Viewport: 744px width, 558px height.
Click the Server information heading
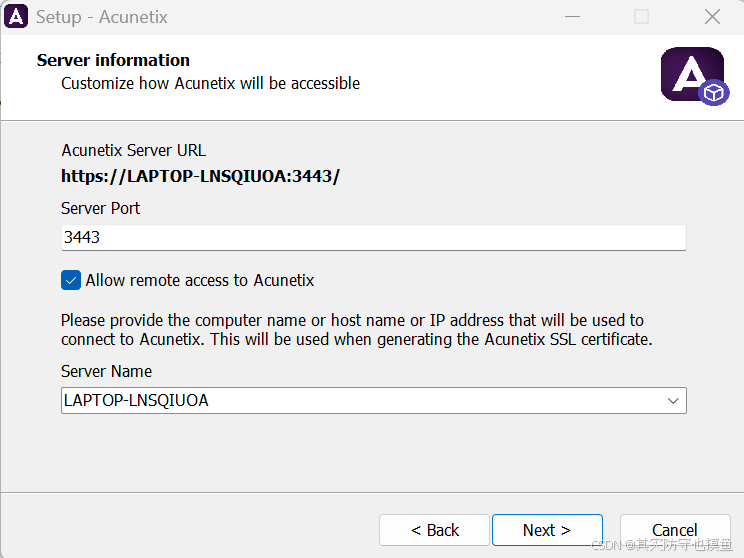[x=113, y=60]
